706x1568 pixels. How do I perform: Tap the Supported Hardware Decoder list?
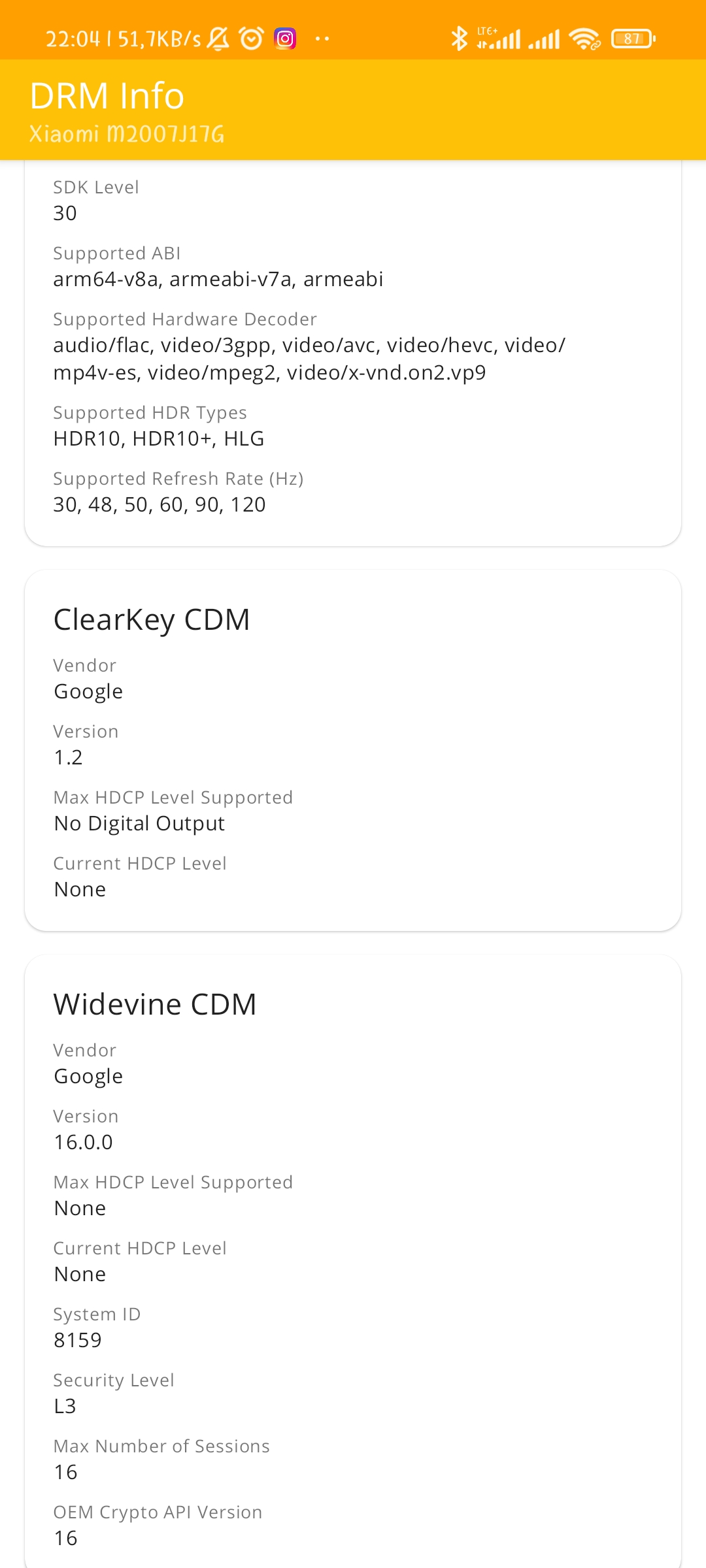click(x=309, y=359)
